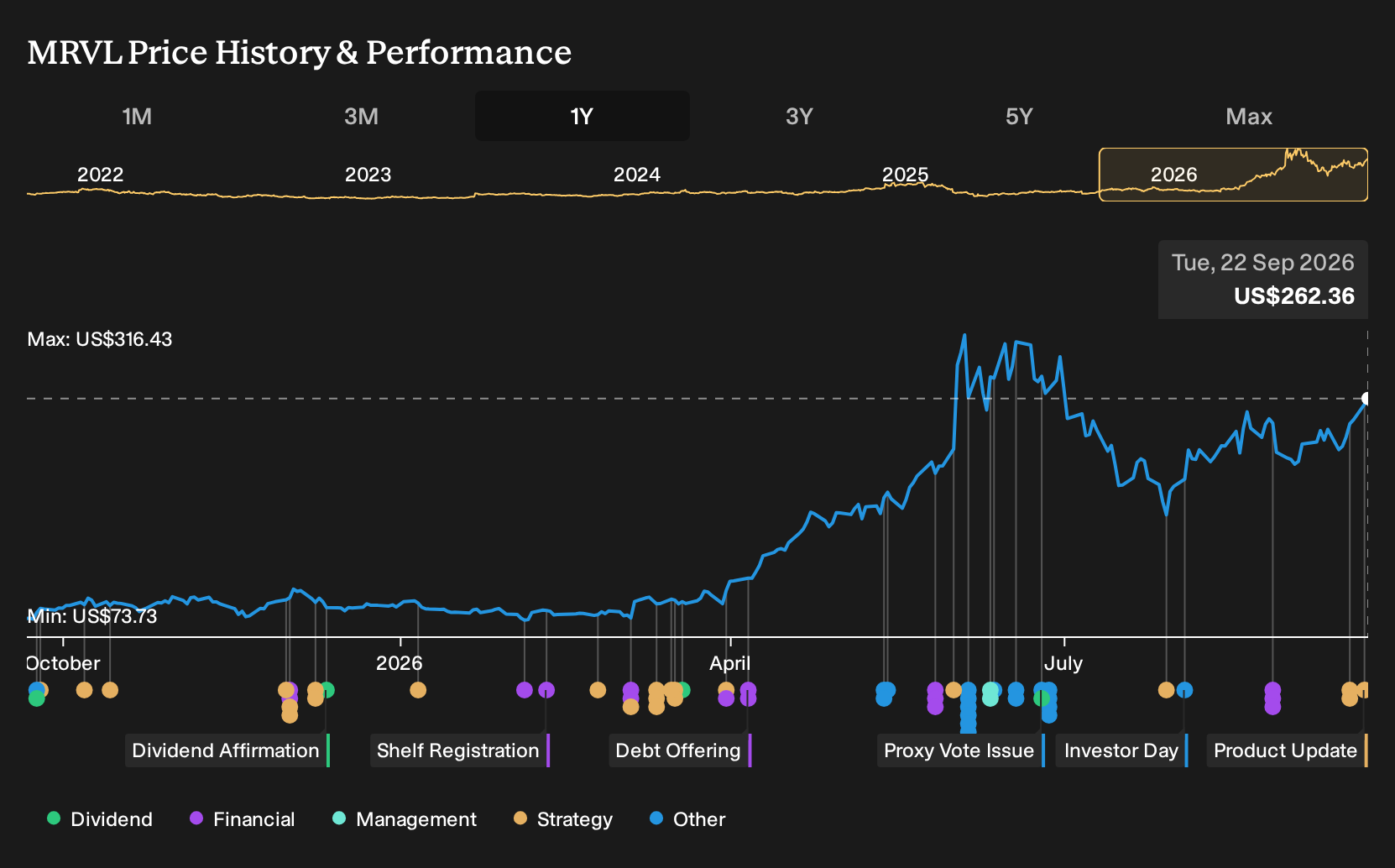The width and height of the screenshot is (1395, 868).
Task: Select the 3M time range tab
Action: 361,116
